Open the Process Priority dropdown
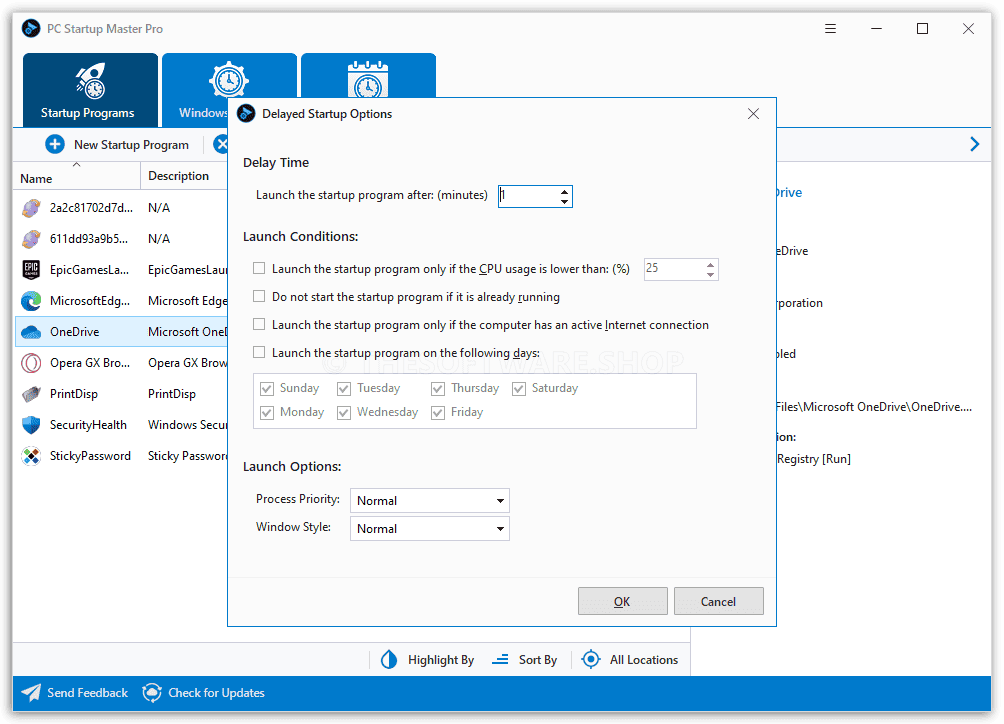Viewport: 1004px width, 724px height. (x=430, y=501)
